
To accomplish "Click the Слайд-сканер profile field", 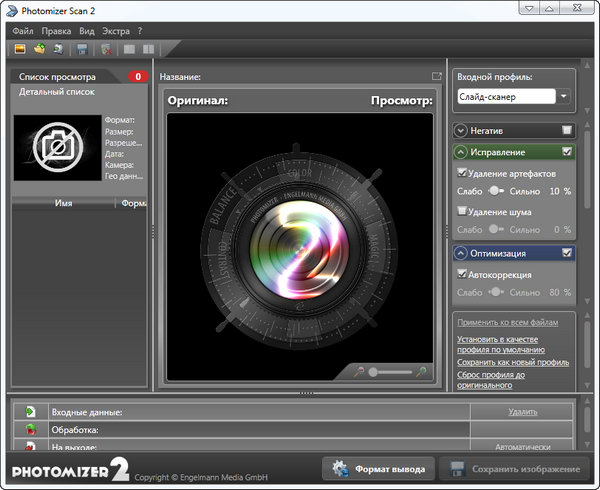I will 506,96.
